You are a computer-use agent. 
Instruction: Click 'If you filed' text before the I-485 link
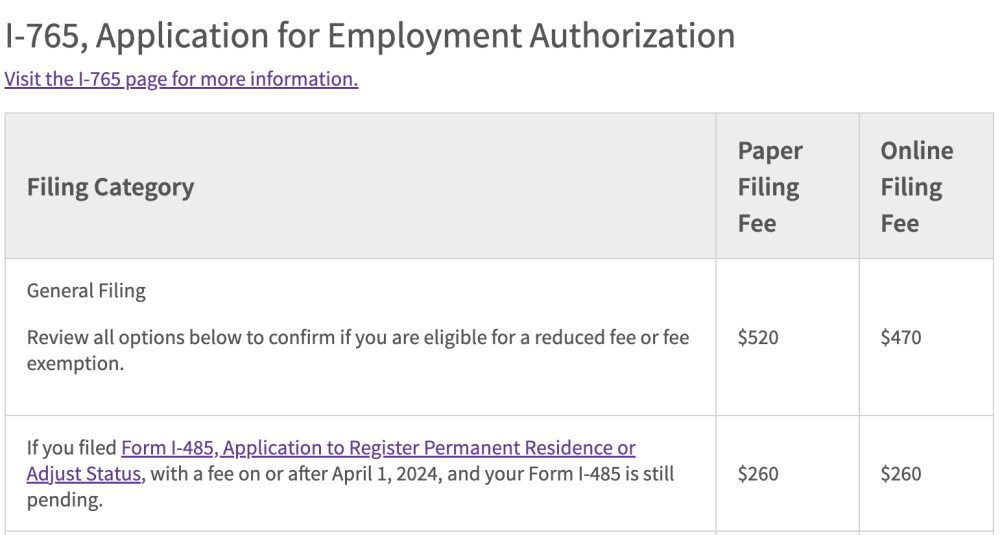coord(72,448)
